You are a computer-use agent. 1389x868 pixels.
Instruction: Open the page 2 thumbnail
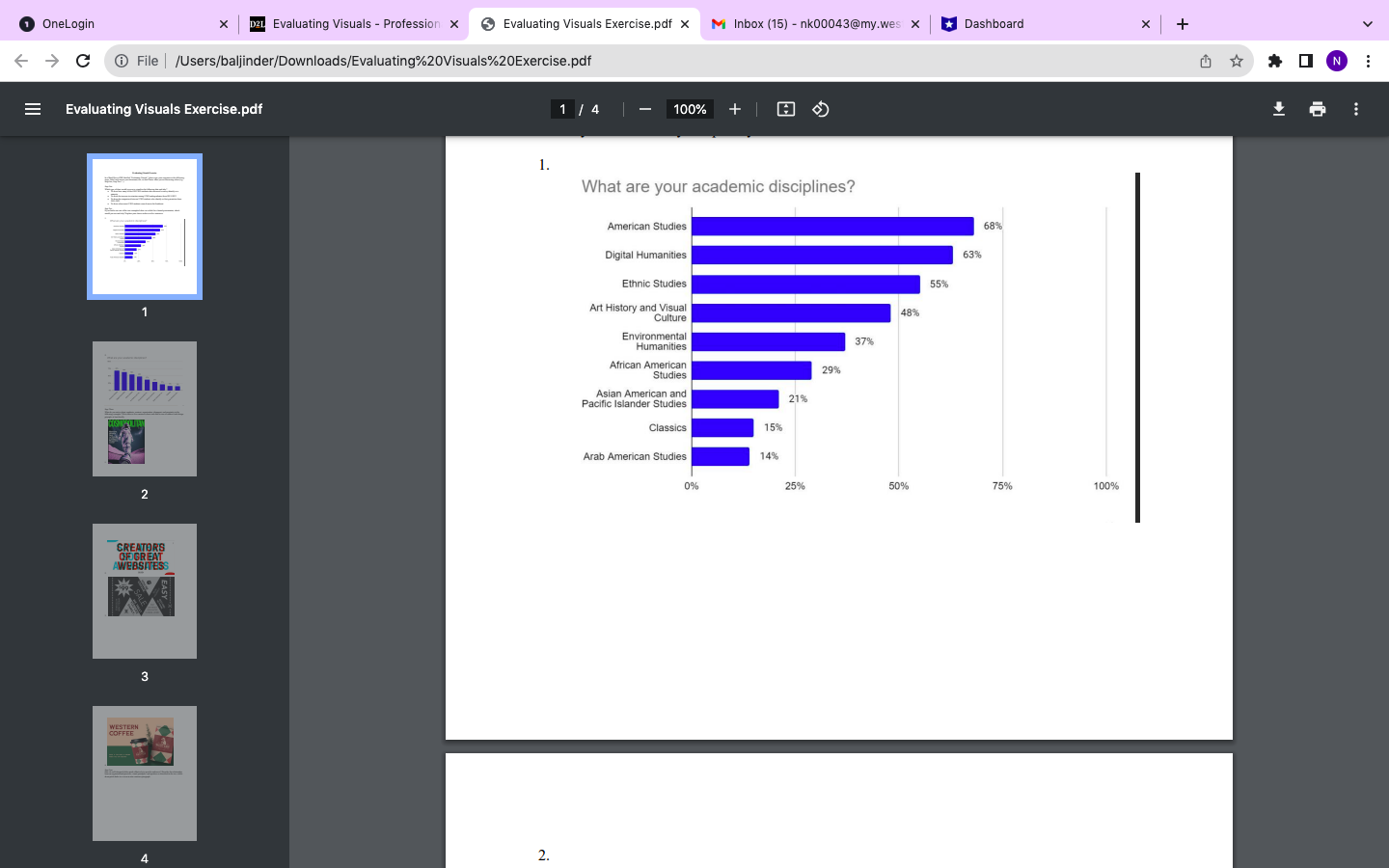[x=145, y=409]
